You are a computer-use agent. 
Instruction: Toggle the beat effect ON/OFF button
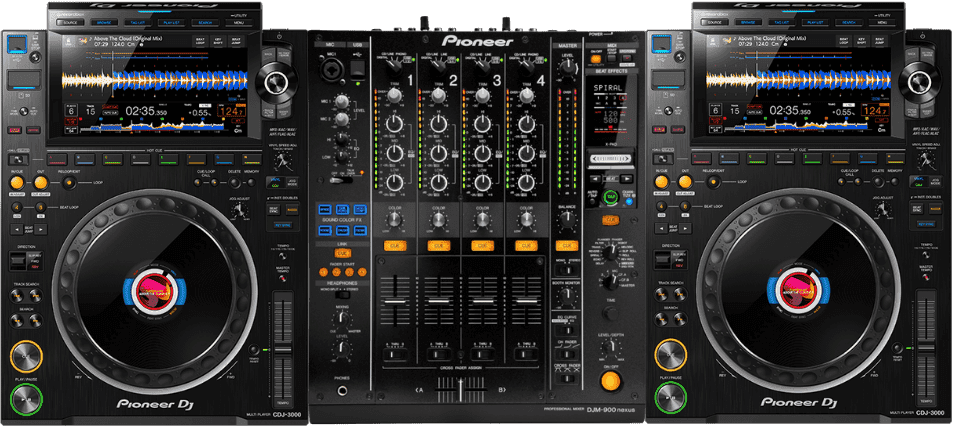click(x=610, y=381)
